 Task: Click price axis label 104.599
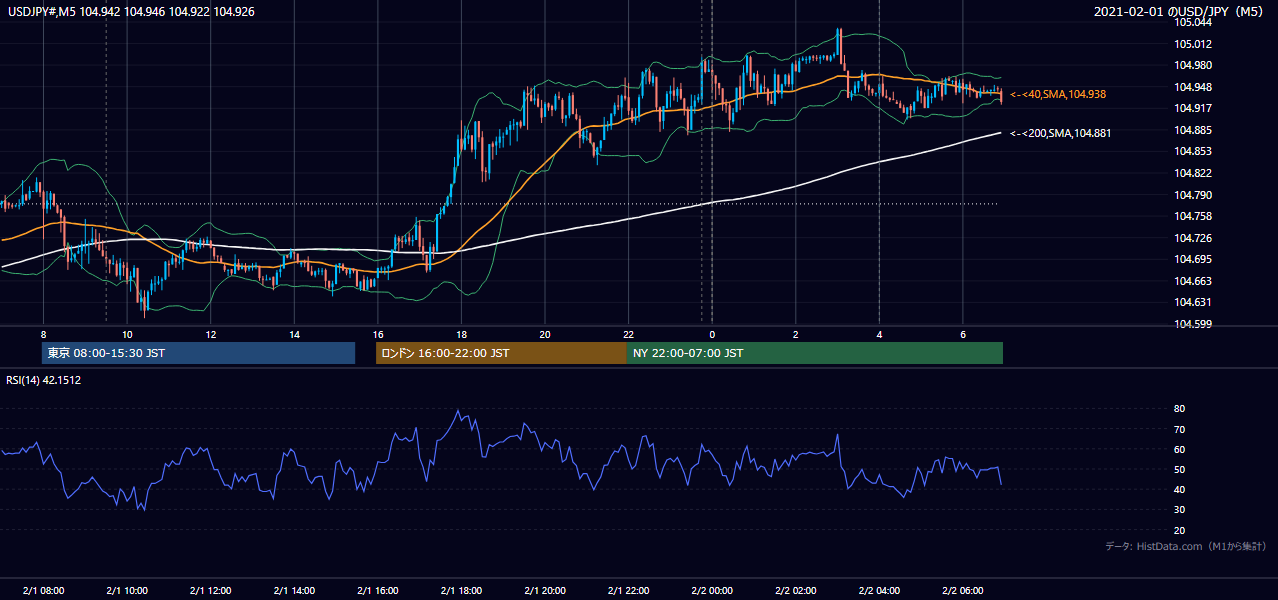[x=1192, y=324]
